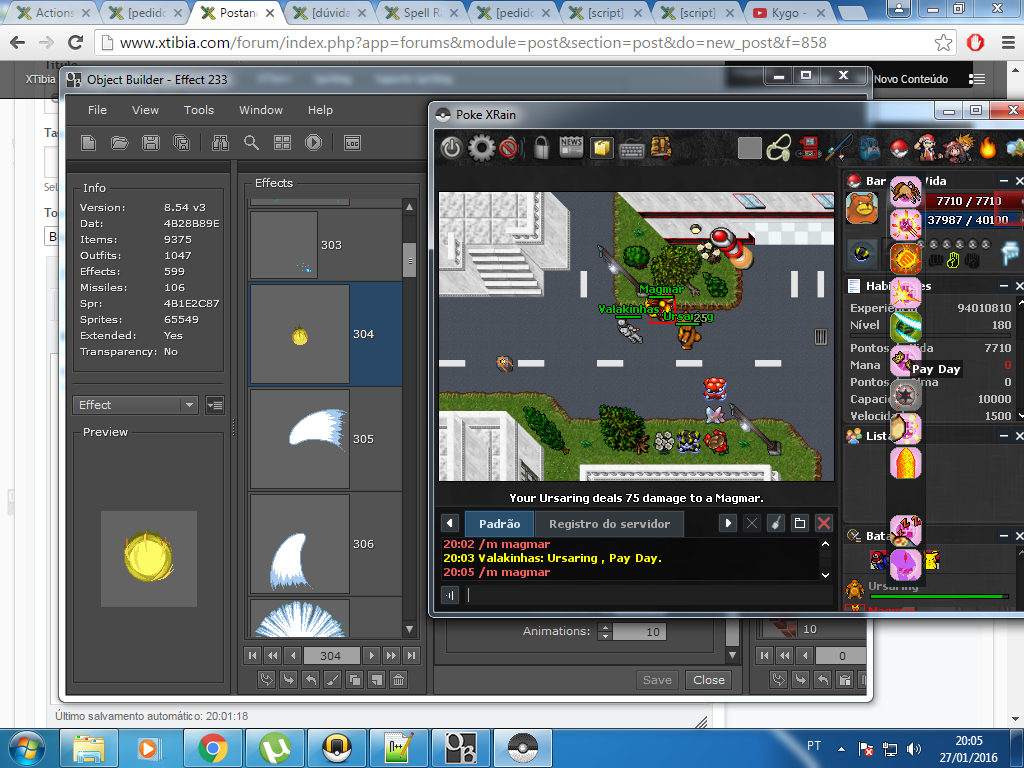Click the stacked-floppies Save As icon
1024x768 pixels.
pyautogui.click(x=182, y=142)
